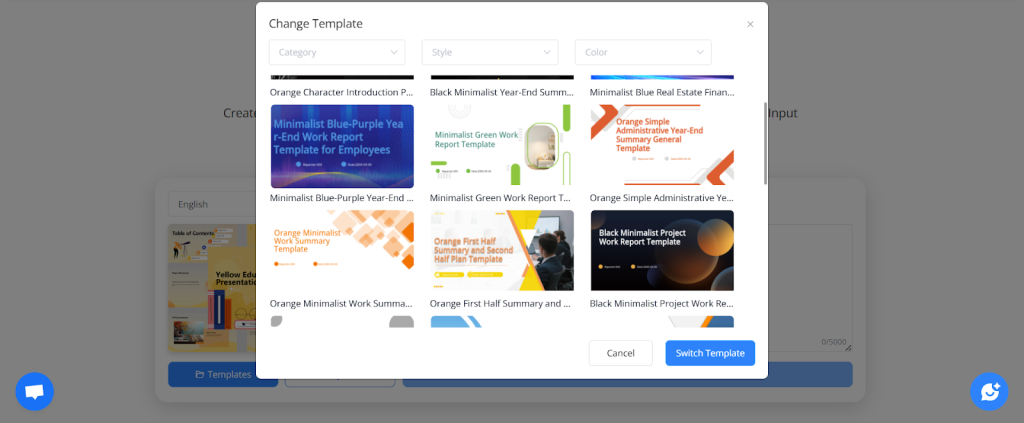Screen dimensions: 1024x423
Task: Select Black Minimalist Project Work Report thumbnail
Action: pyautogui.click(x=662, y=250)
